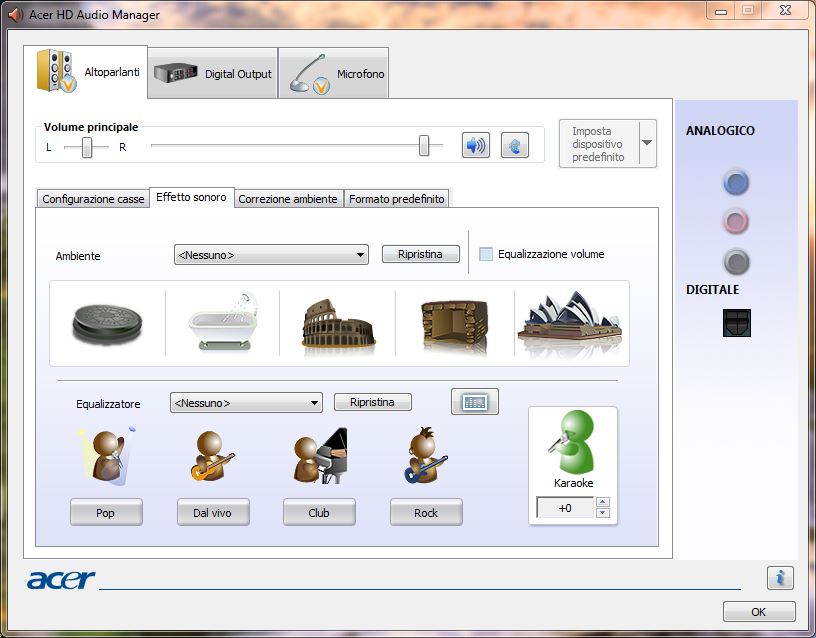Apply the Club equalizer preset
The width and height of the screenshot is (816, 638).
pyautogui.click(x=319, y=513)
